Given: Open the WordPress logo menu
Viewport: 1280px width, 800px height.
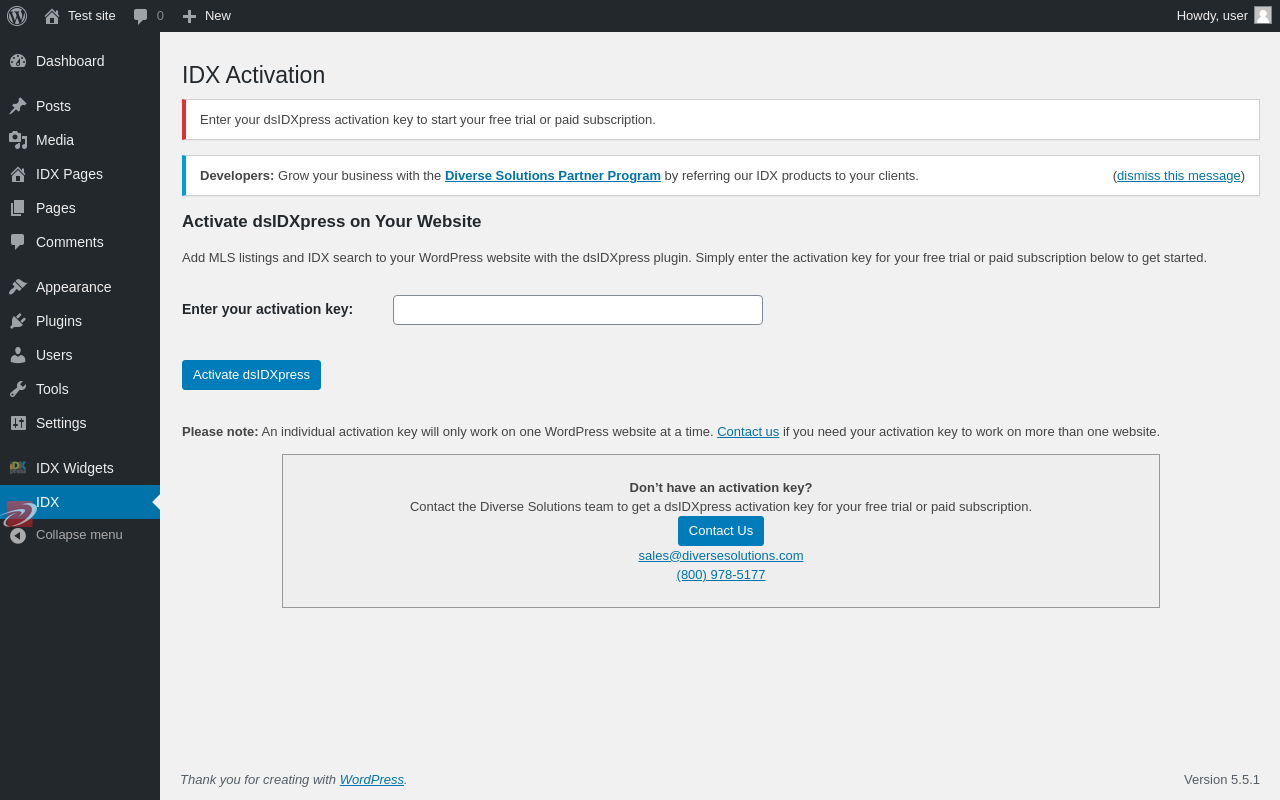Looking at the screenshot, I should point(17,16).
